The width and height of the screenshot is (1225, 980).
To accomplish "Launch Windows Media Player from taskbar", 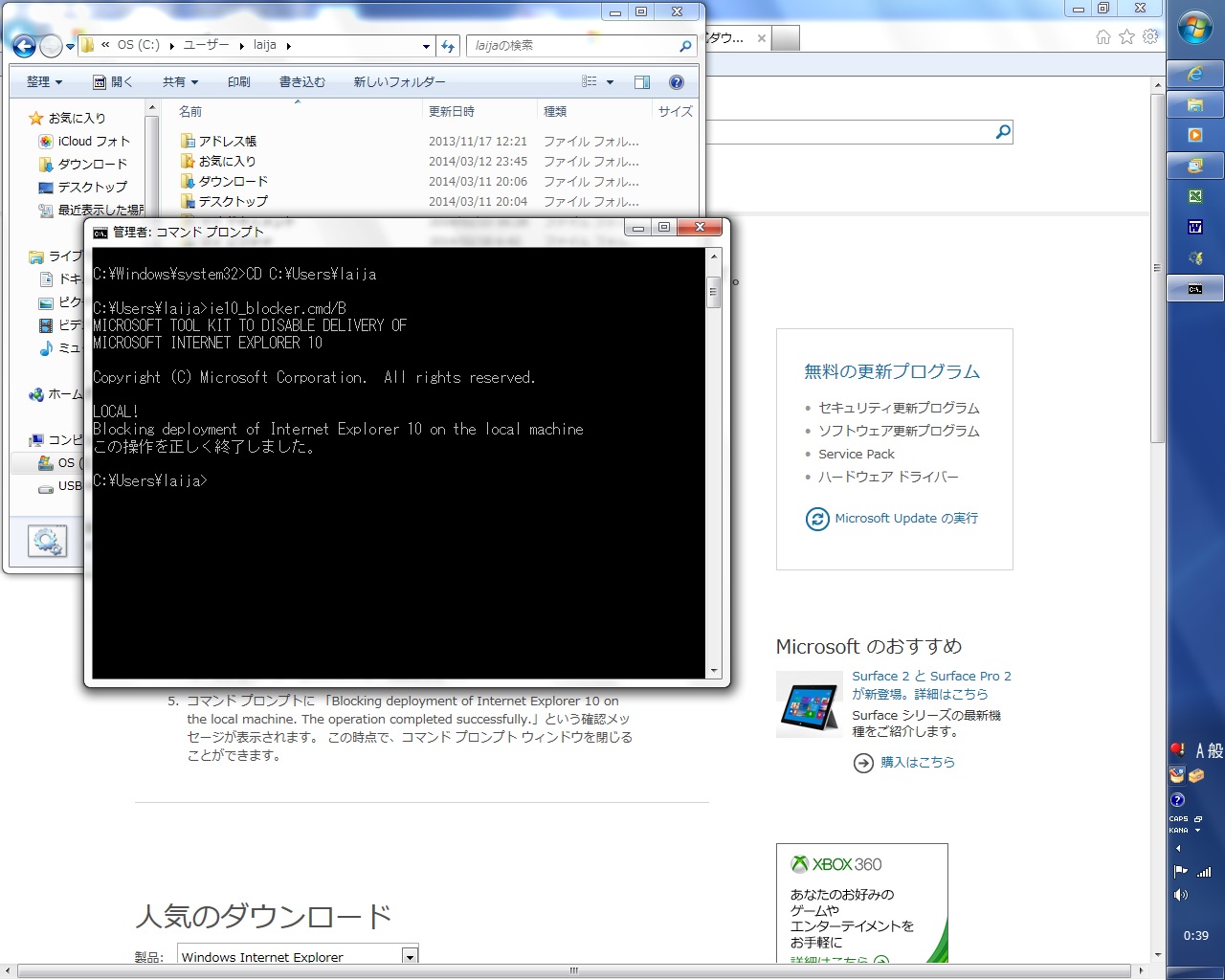I will (x=1195, y=135).
